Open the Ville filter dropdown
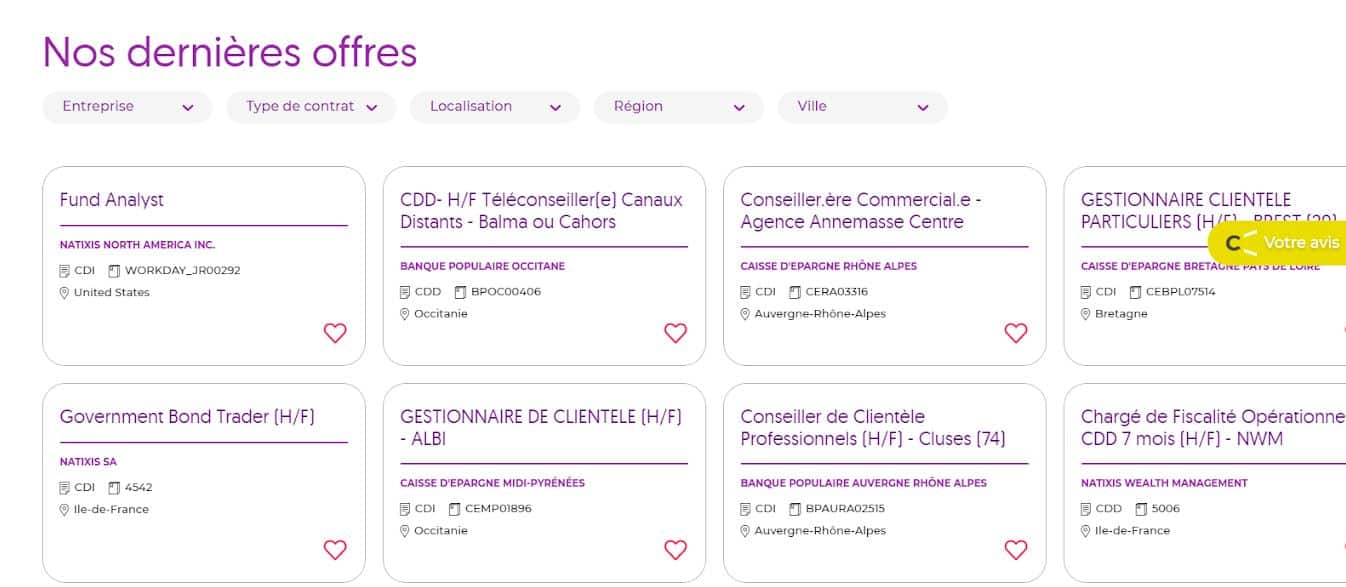The width and height of the screenshot is (1346, 587). click(863, 107)
